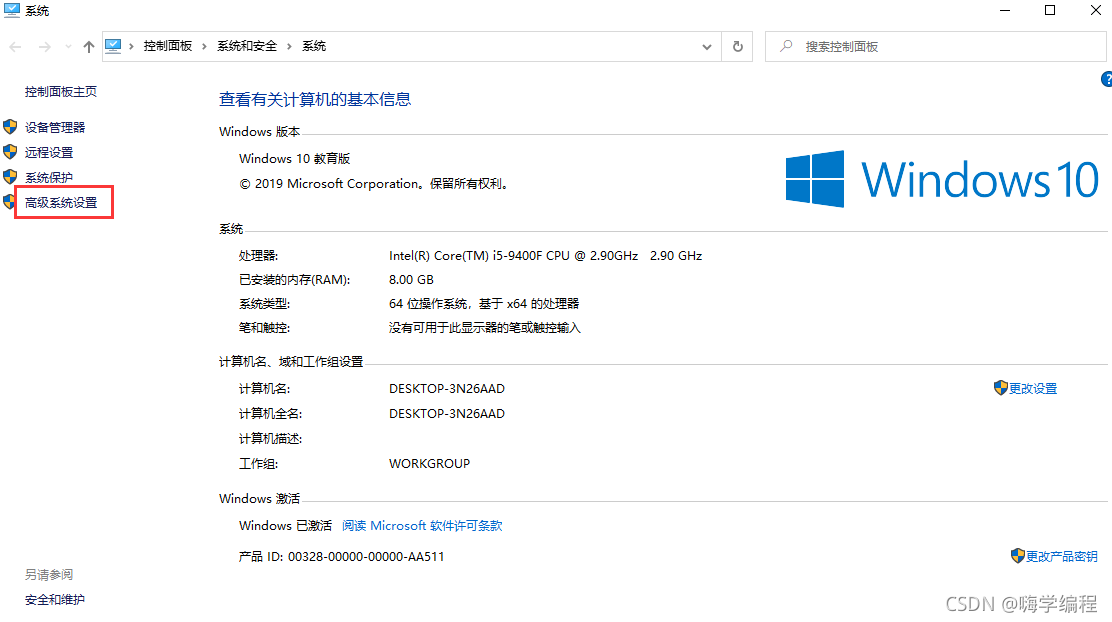
Task: Expand chevron before 控制面板 breadcrumb
Action: [x=131, y=46]
